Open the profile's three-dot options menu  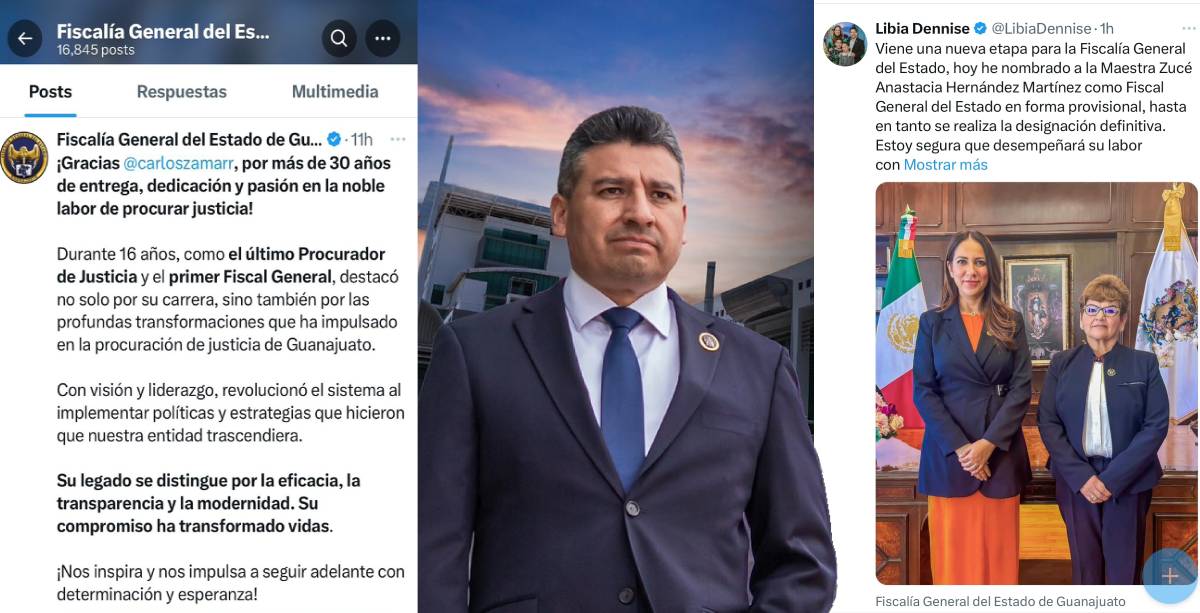coord(383,39)
